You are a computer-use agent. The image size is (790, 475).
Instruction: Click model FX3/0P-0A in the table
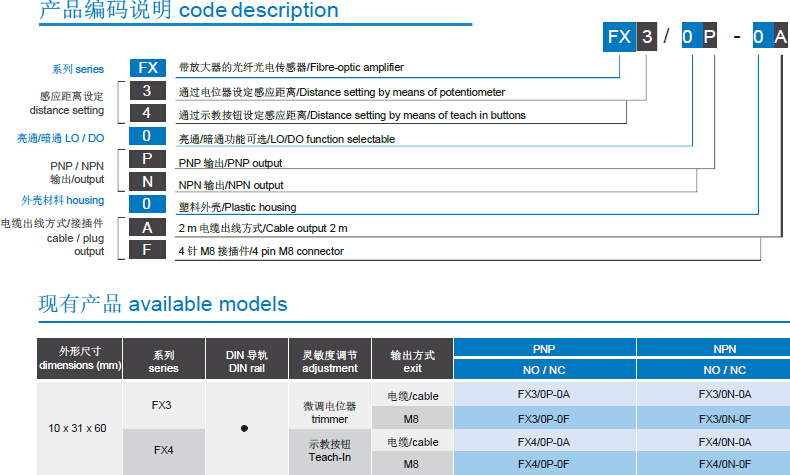point(543,394)
